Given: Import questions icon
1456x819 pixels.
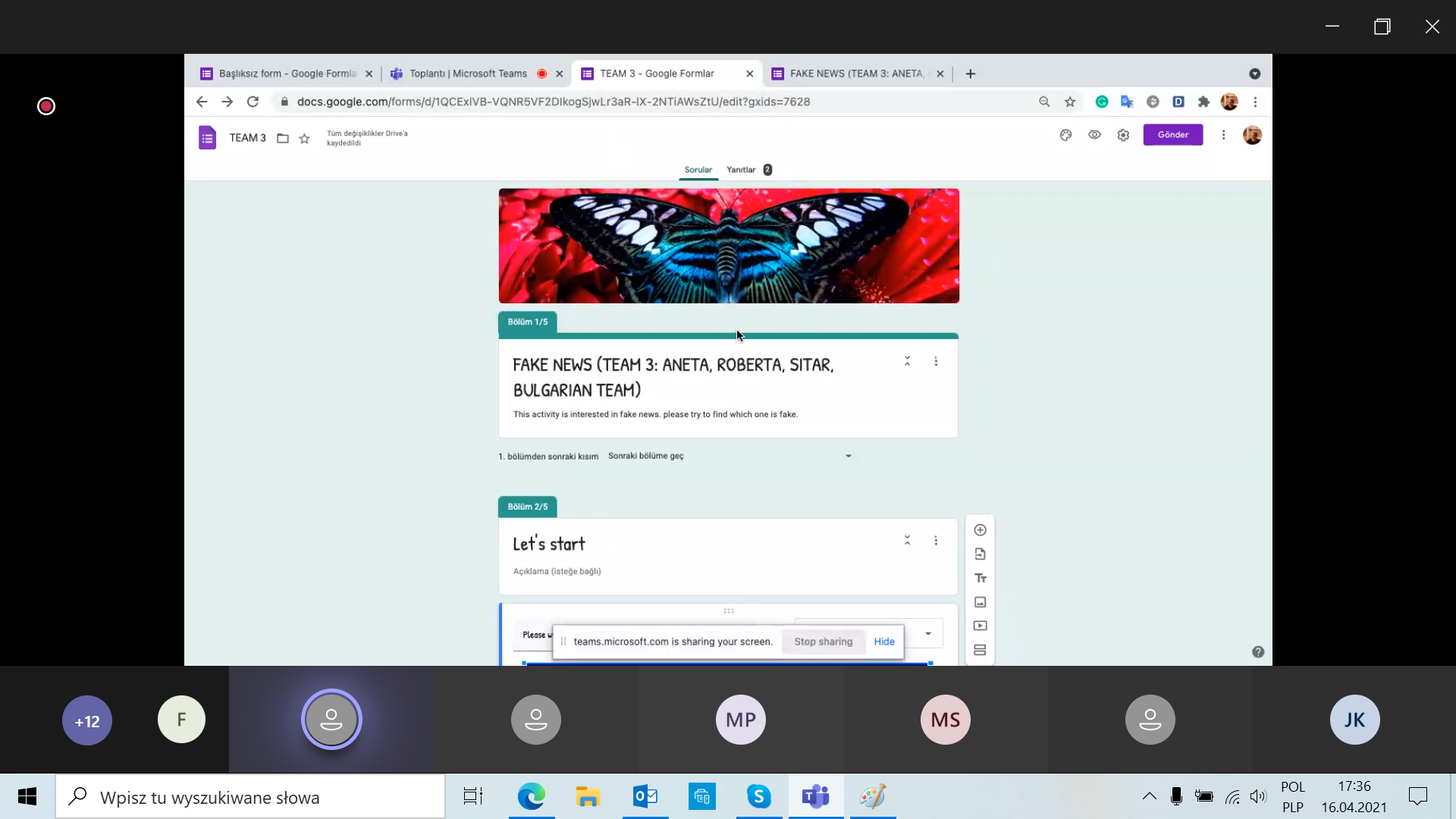Looking at the screenshot, I should [980, 554].
